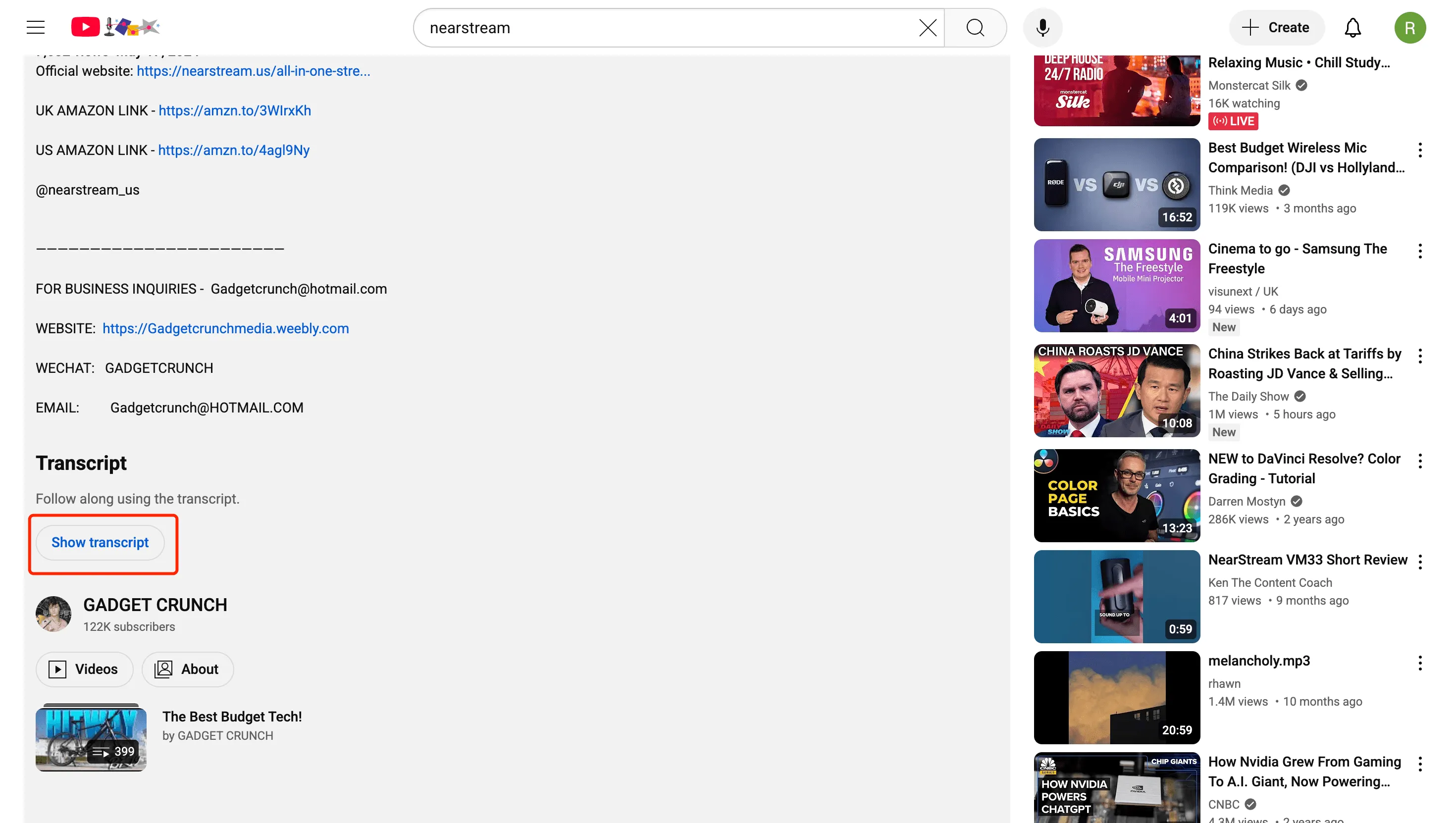Clear the search box text

(x=927, y=27)
